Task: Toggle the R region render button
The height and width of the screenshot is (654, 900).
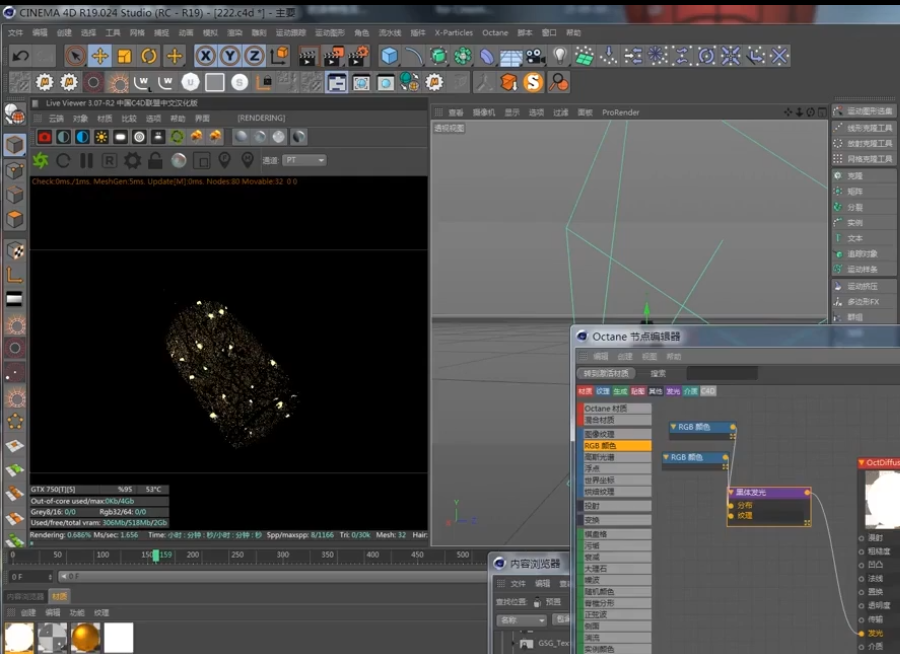Action: pos(109,160)
